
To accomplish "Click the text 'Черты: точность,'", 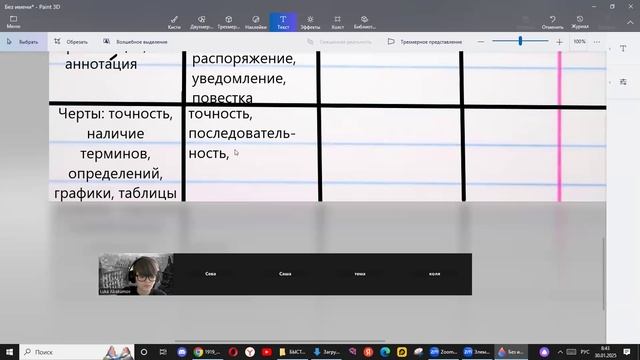I will coord(116,113).
